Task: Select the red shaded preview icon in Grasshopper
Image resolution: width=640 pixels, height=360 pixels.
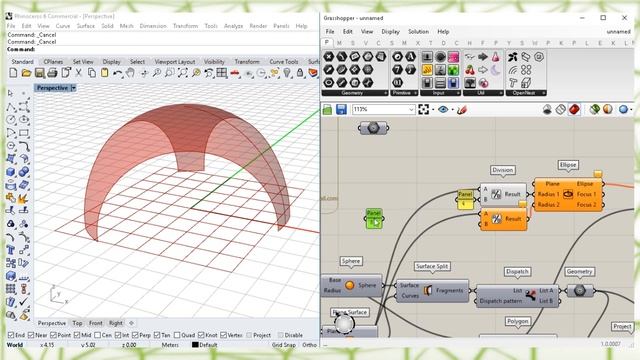Action: [574, 109]
